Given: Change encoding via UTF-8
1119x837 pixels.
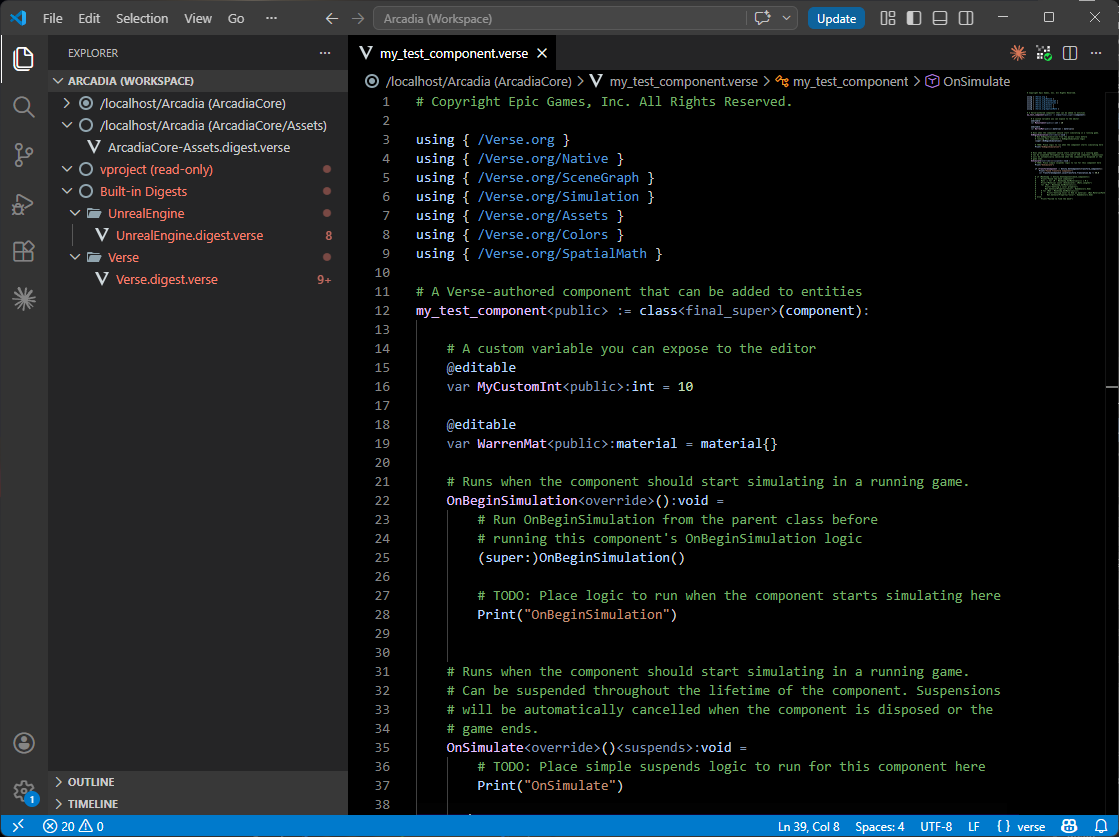Looking at the screenshot, I should [x=936, y=826].
